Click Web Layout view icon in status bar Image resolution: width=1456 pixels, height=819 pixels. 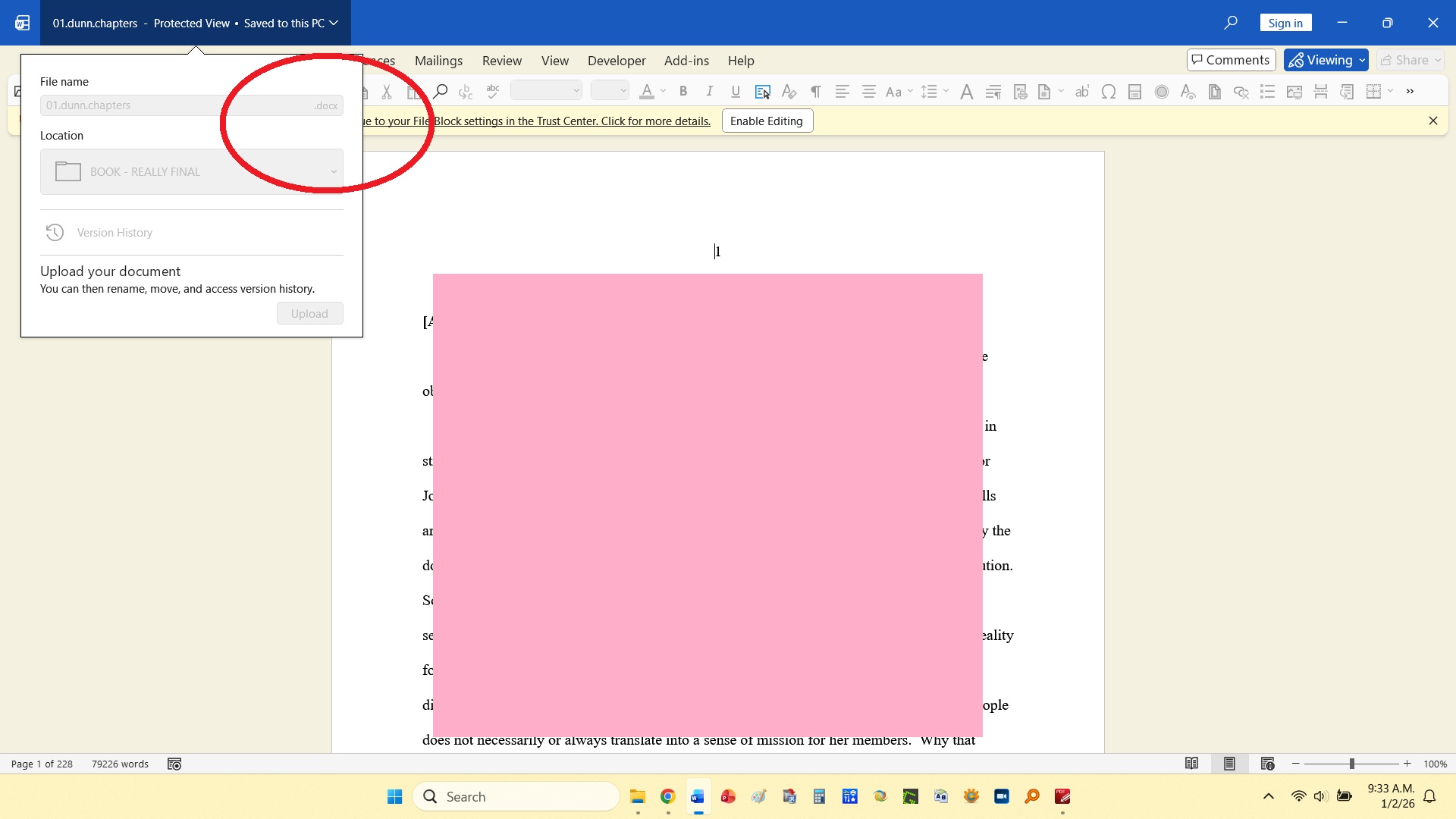click(1267, 764)
